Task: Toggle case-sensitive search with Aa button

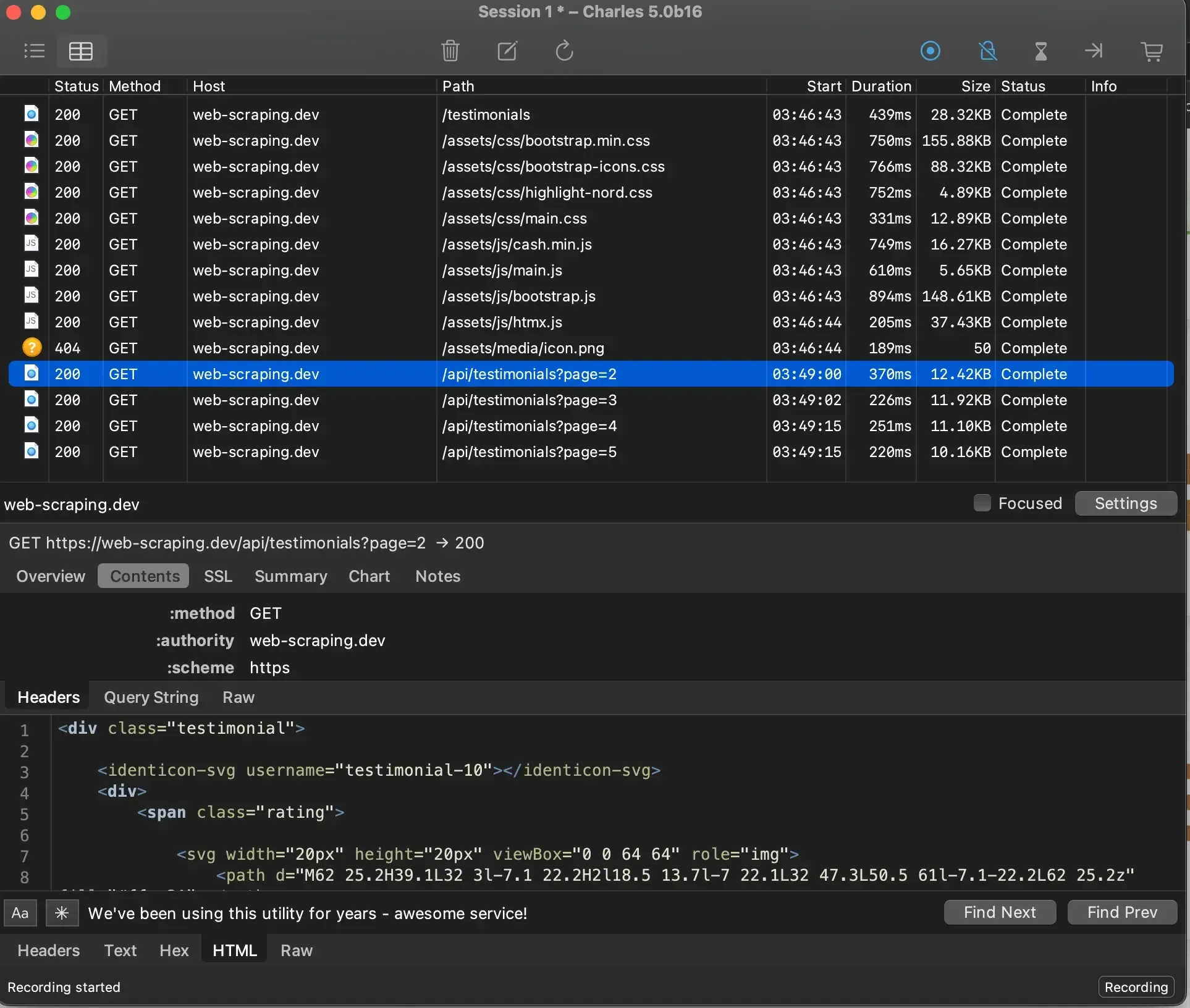Action: pyautogui.click(x=20, y=913)
